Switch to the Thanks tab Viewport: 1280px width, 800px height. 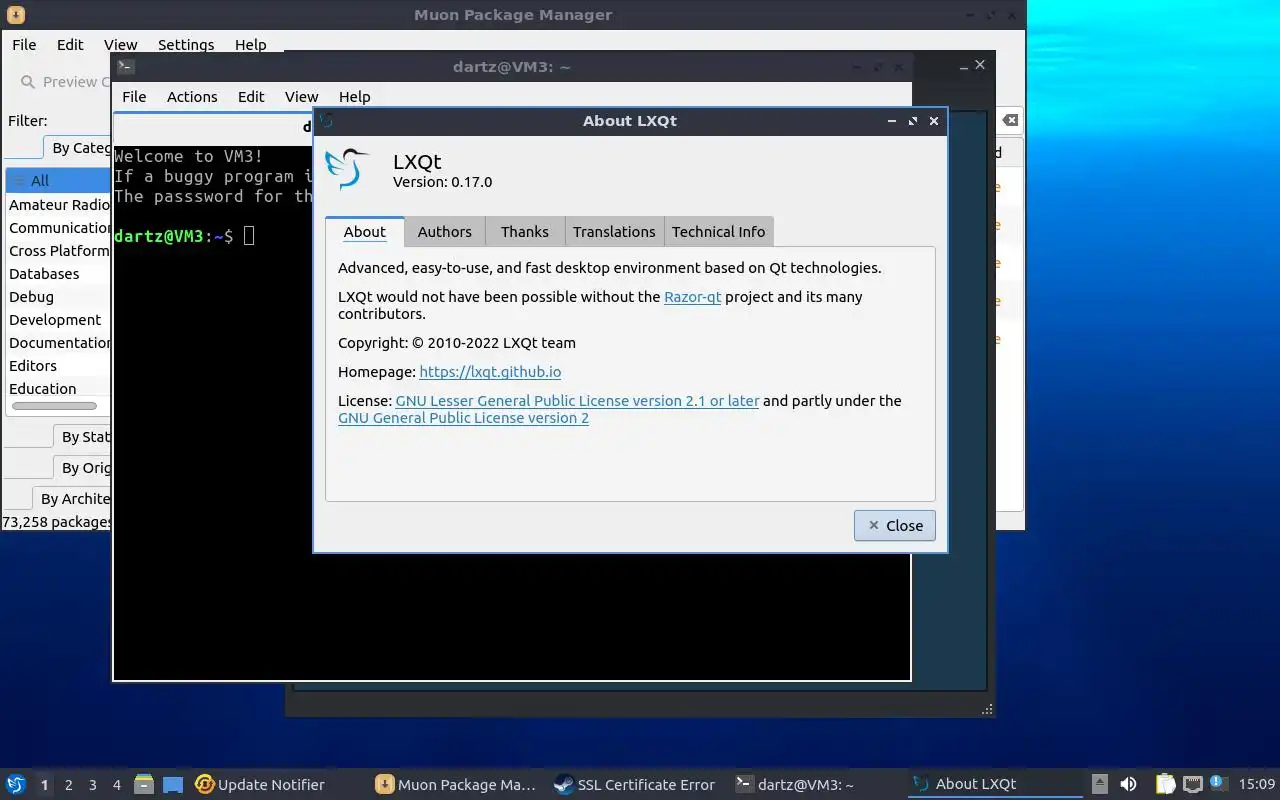coord(525,231)
